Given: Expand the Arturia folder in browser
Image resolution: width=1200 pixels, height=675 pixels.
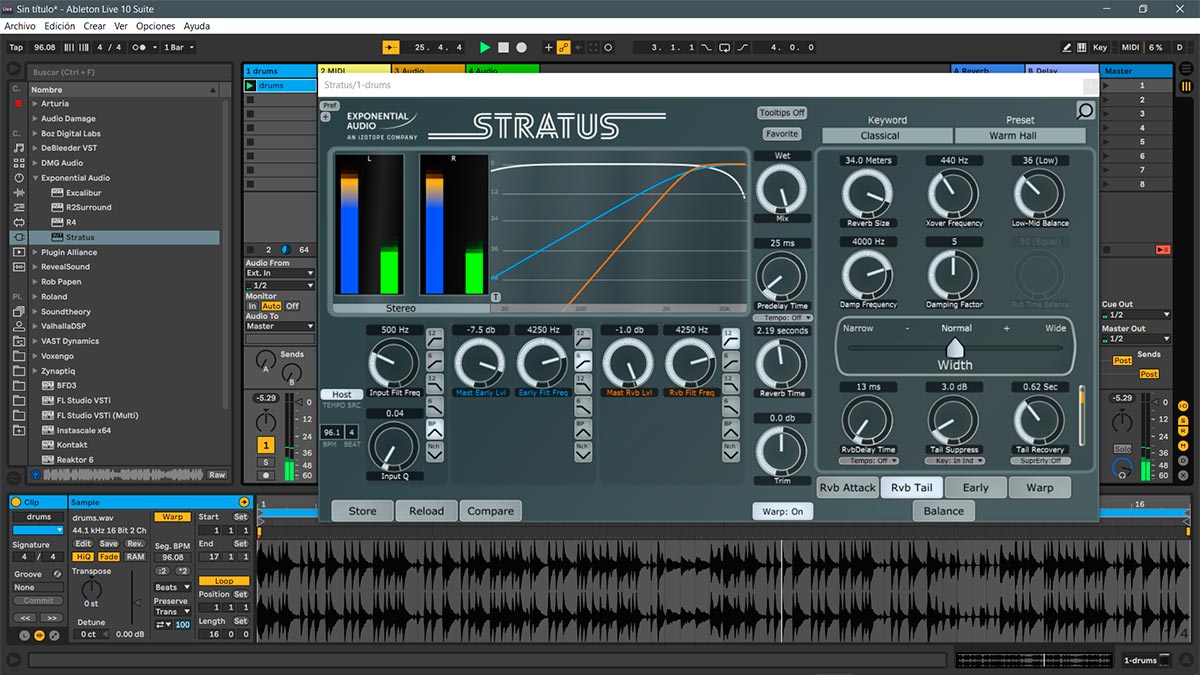Looking at the screenshot, I should (x=34, y=104).
